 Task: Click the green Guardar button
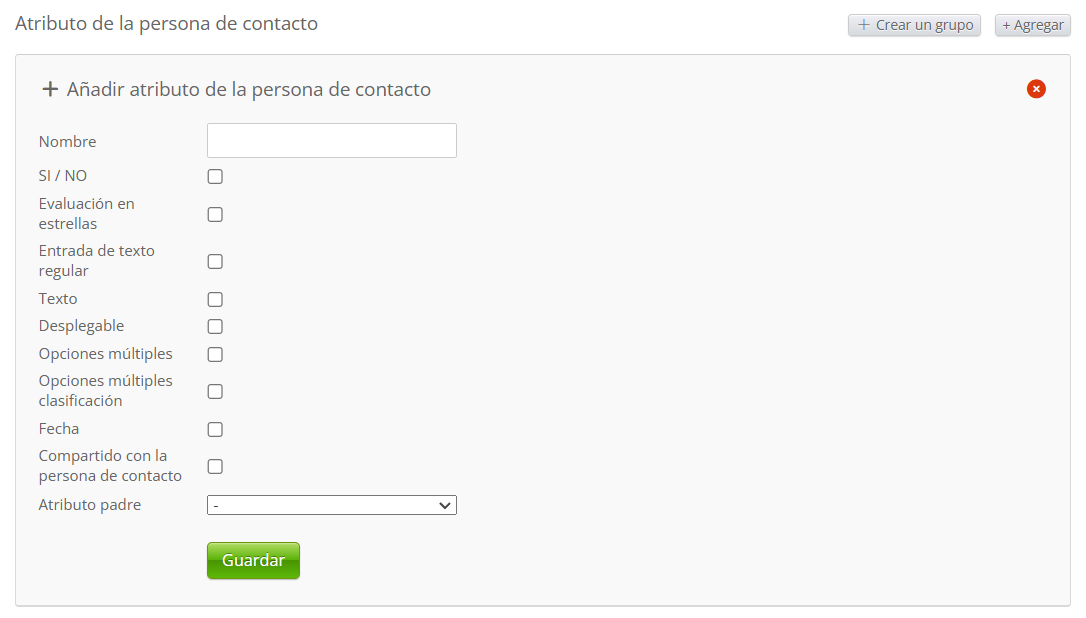pyautogui.click(x=253, y=560)
